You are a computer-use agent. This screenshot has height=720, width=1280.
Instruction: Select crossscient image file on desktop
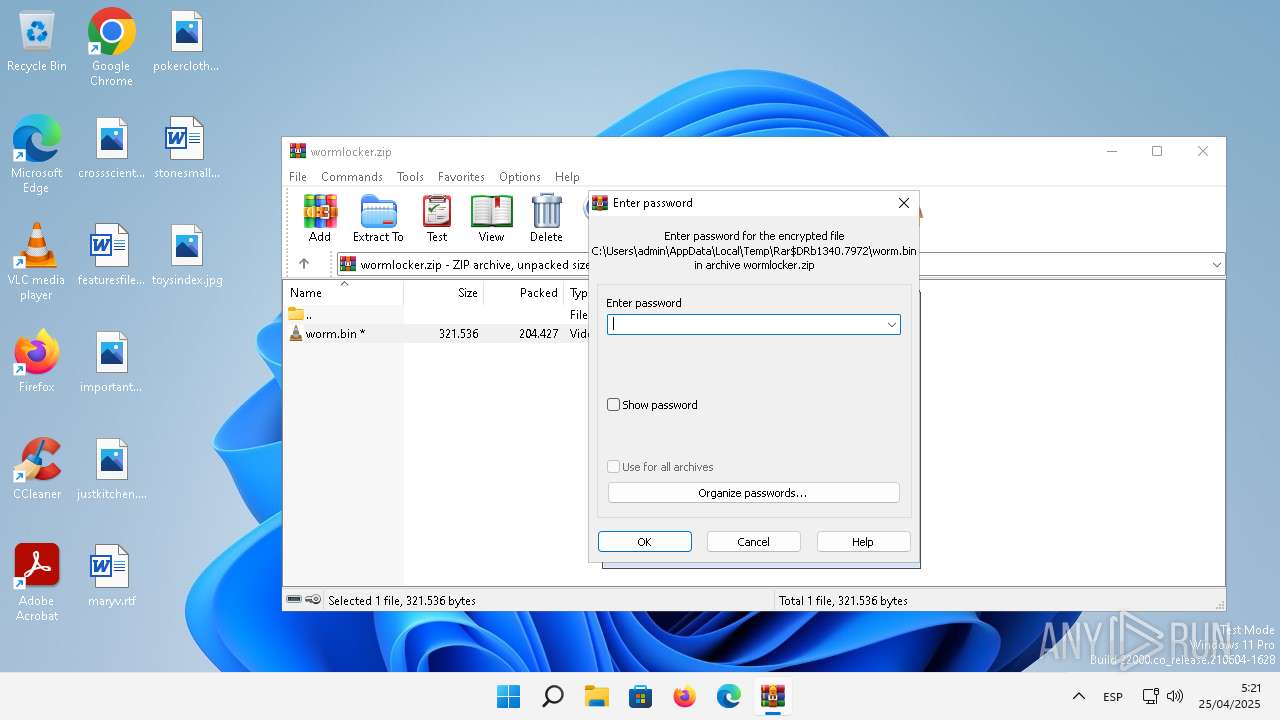point(111,148)
